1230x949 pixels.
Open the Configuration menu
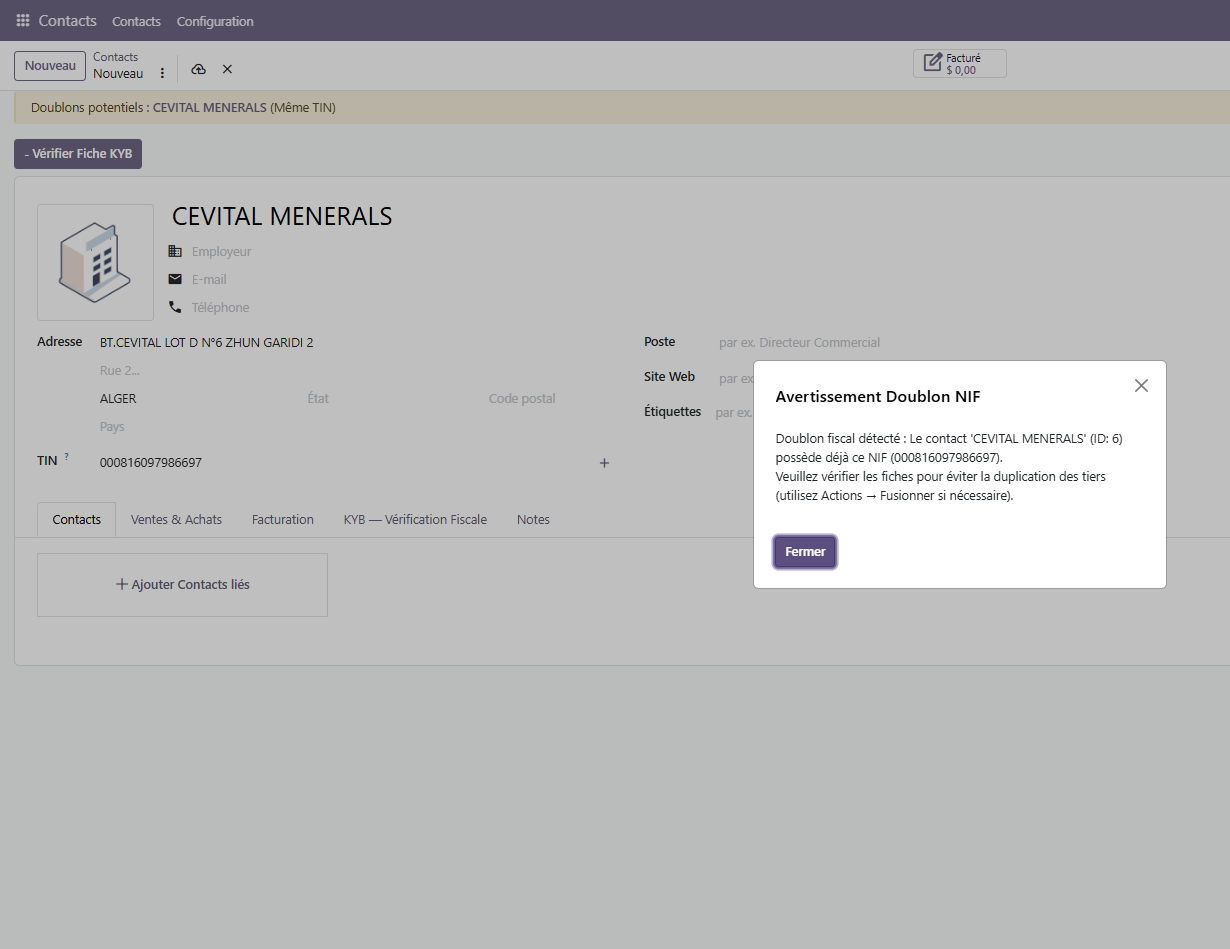[215, 21]
